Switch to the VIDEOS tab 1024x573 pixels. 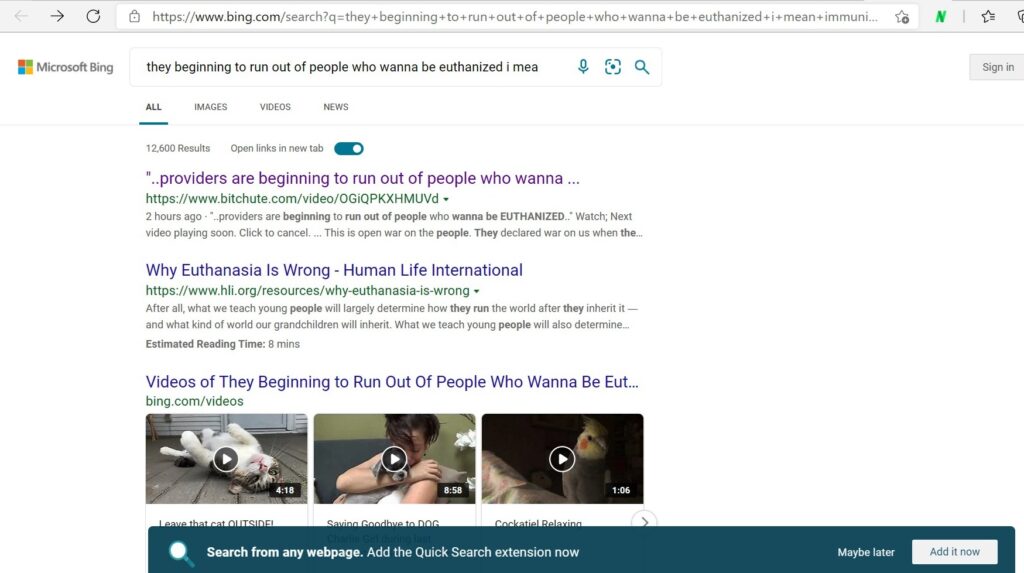click(275, 107)
